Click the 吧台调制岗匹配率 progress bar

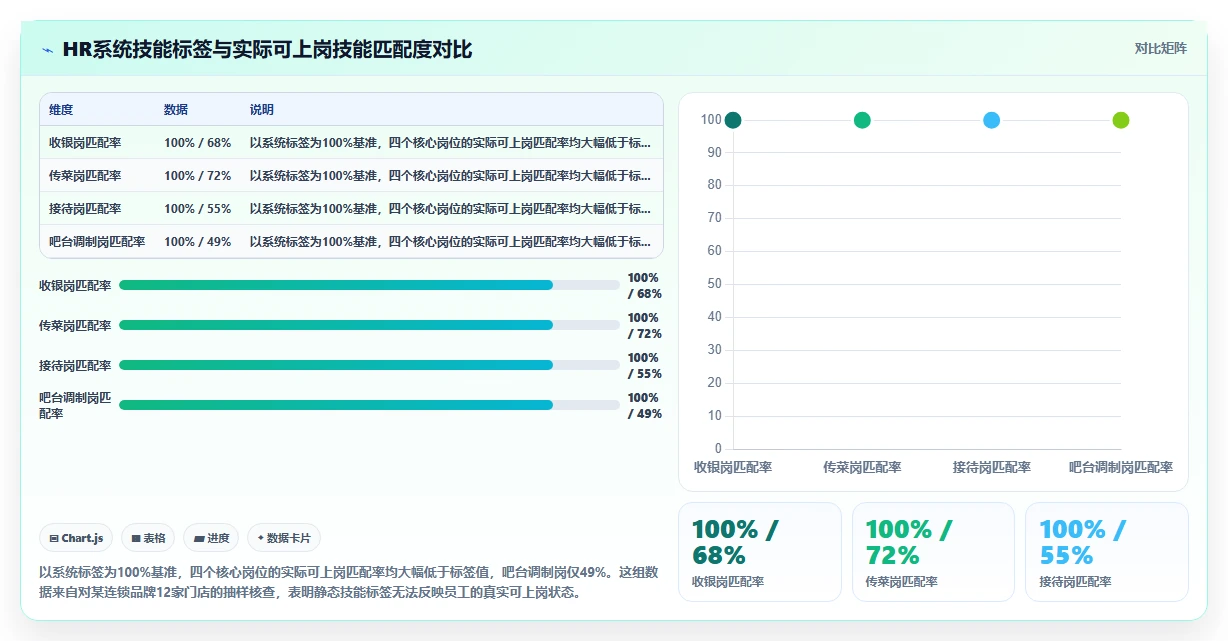(369, 405)
